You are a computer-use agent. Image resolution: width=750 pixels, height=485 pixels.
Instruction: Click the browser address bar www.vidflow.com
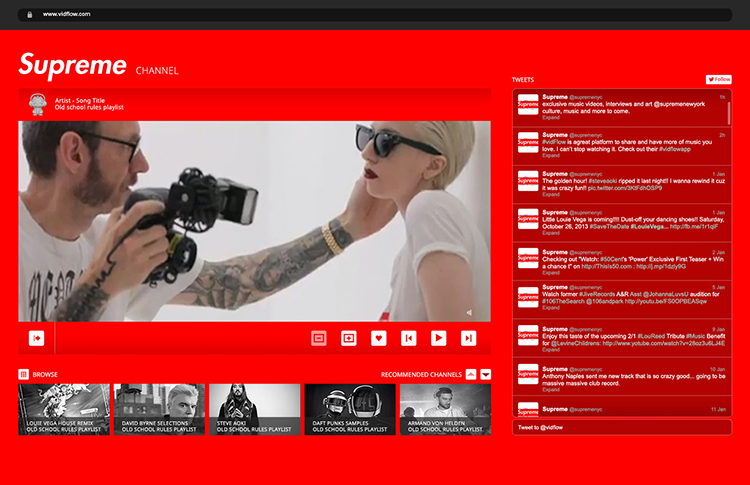coord(375,14)
